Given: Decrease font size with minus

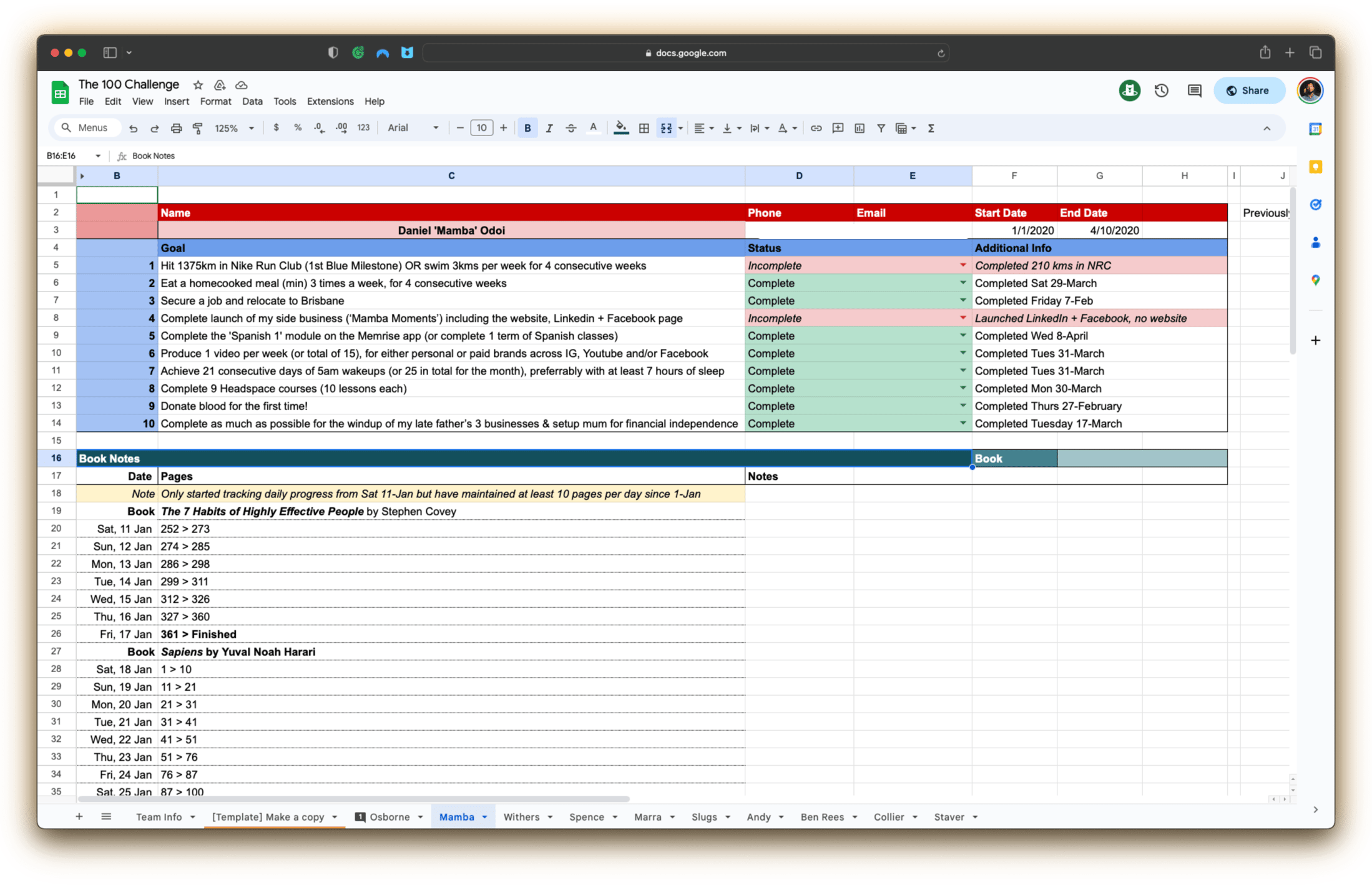Looking at the screenshot, I should click(460, 128).
